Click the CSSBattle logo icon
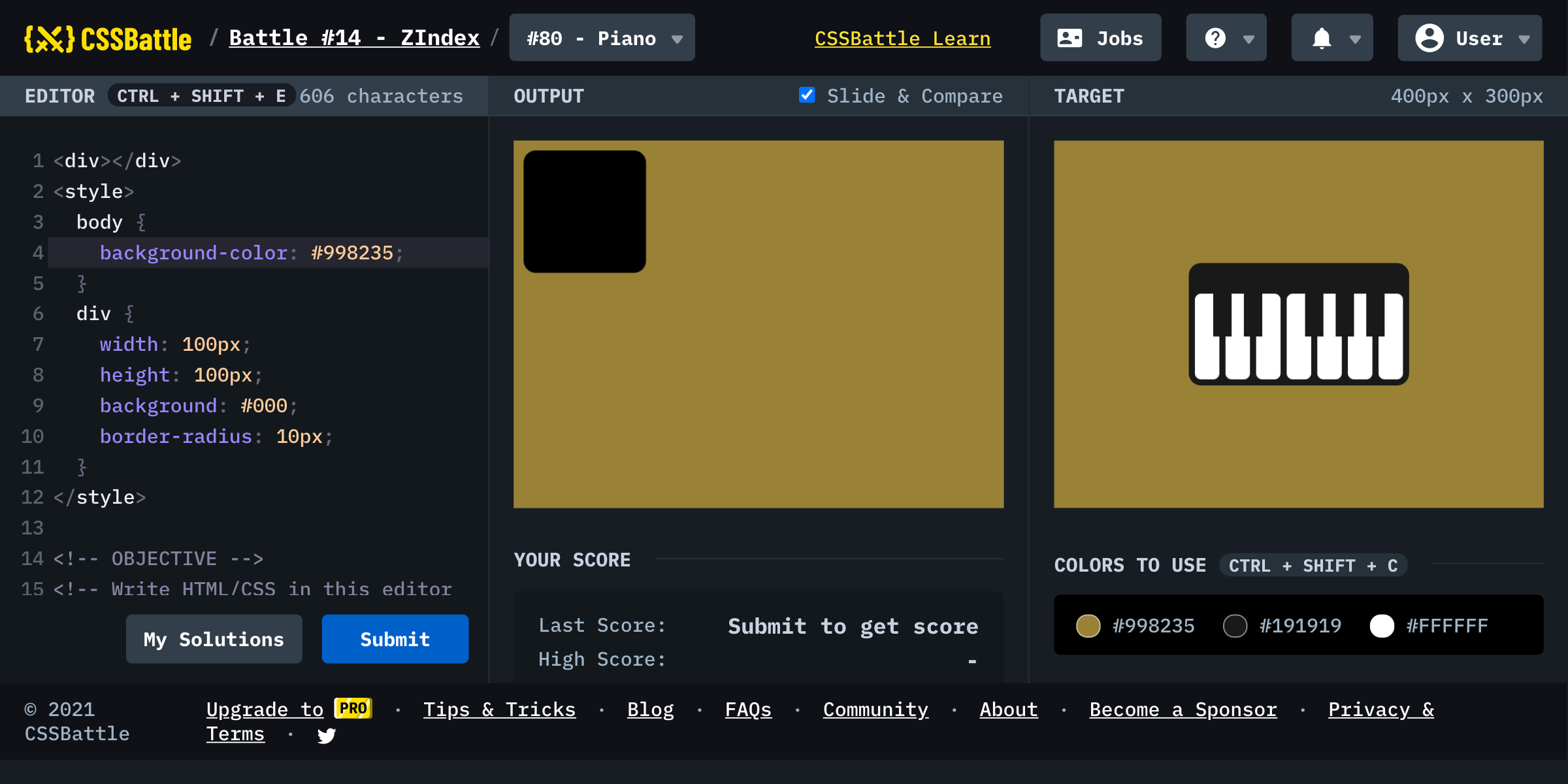1568x784 pixels. point(49,39)
